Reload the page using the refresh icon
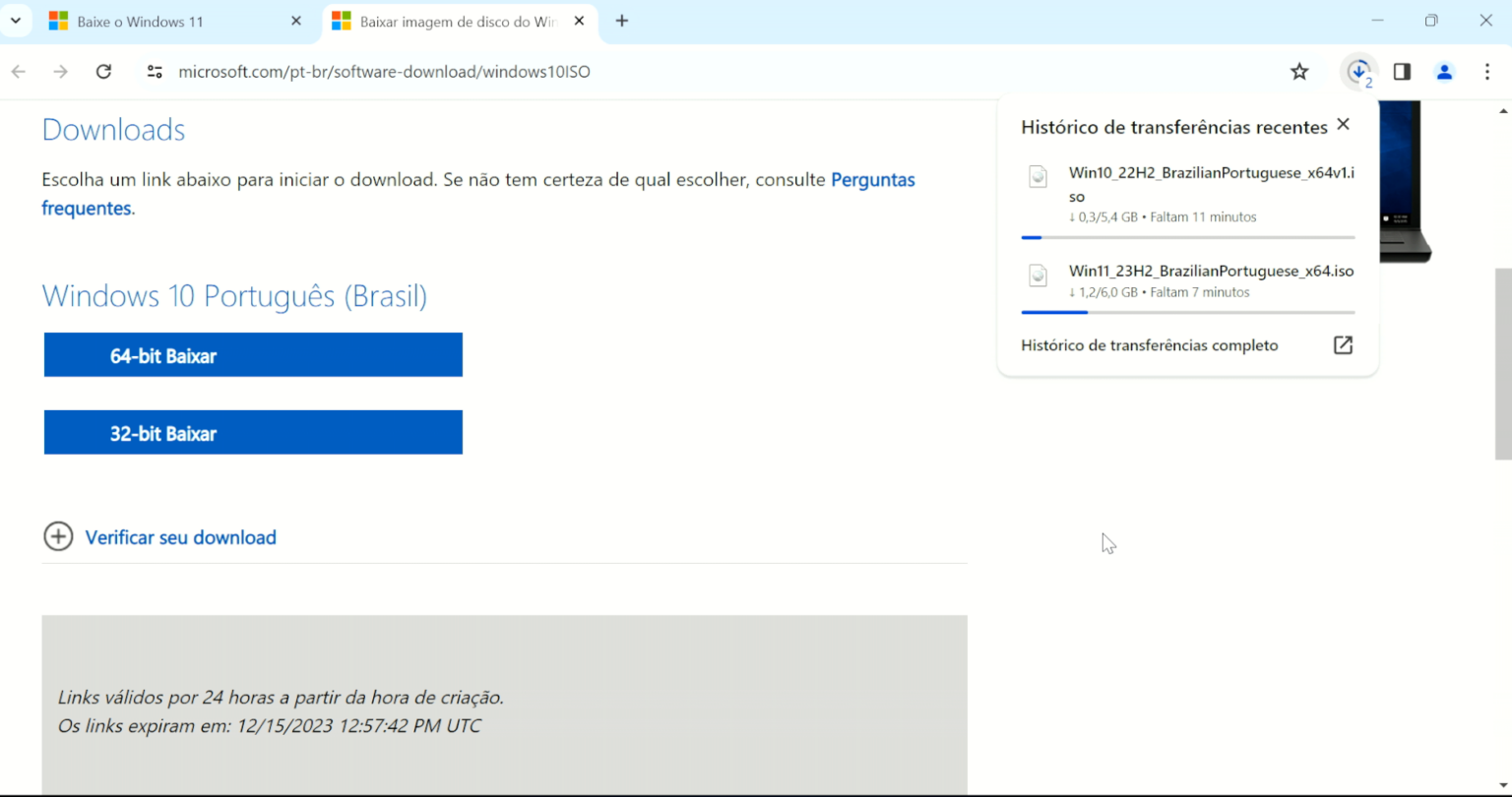The height and width of the screenshot is (797, 1512). pyautogui.click(x=103, y=71)
